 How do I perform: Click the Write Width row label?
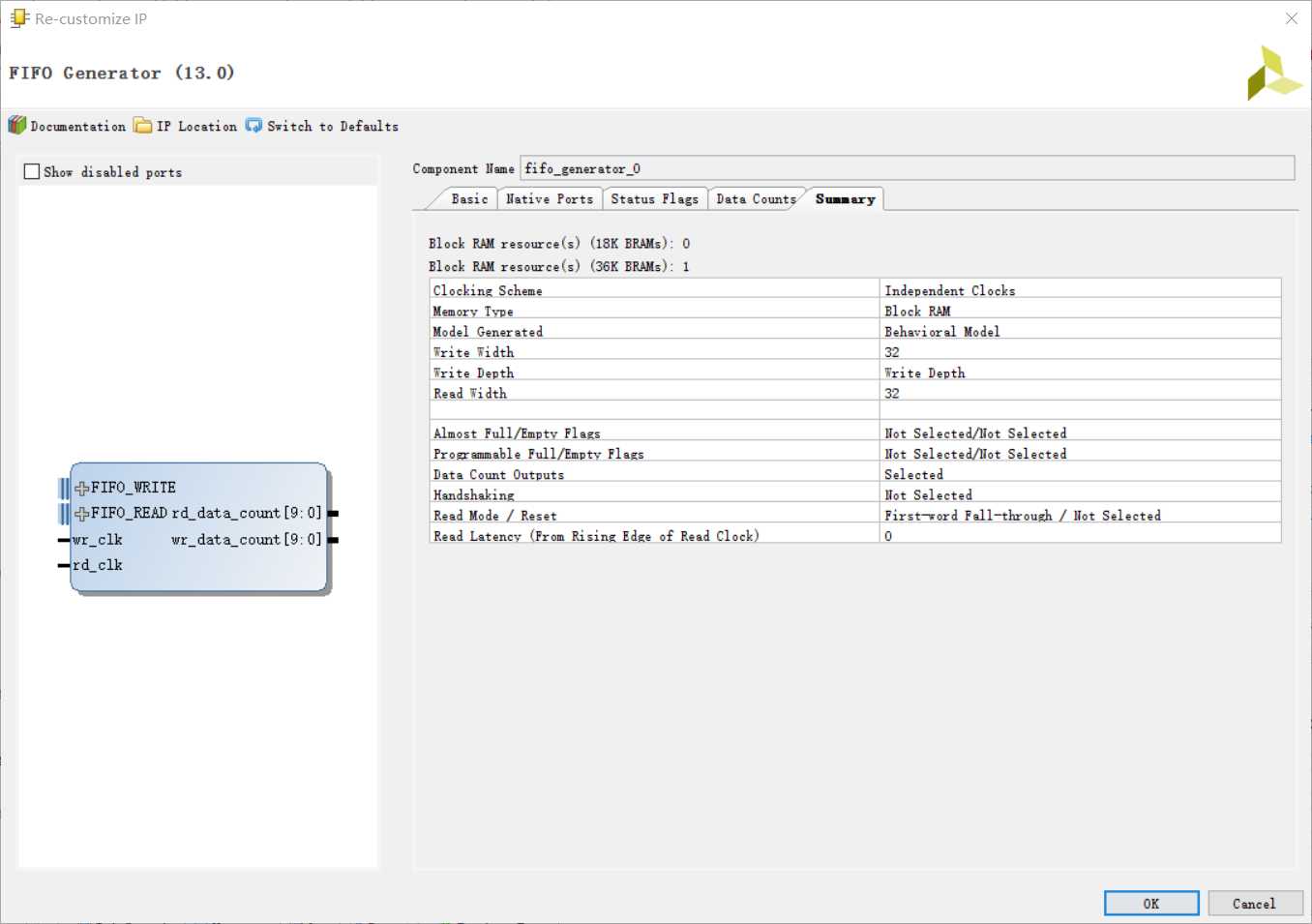pyautogui.click(x=473, y=352)
